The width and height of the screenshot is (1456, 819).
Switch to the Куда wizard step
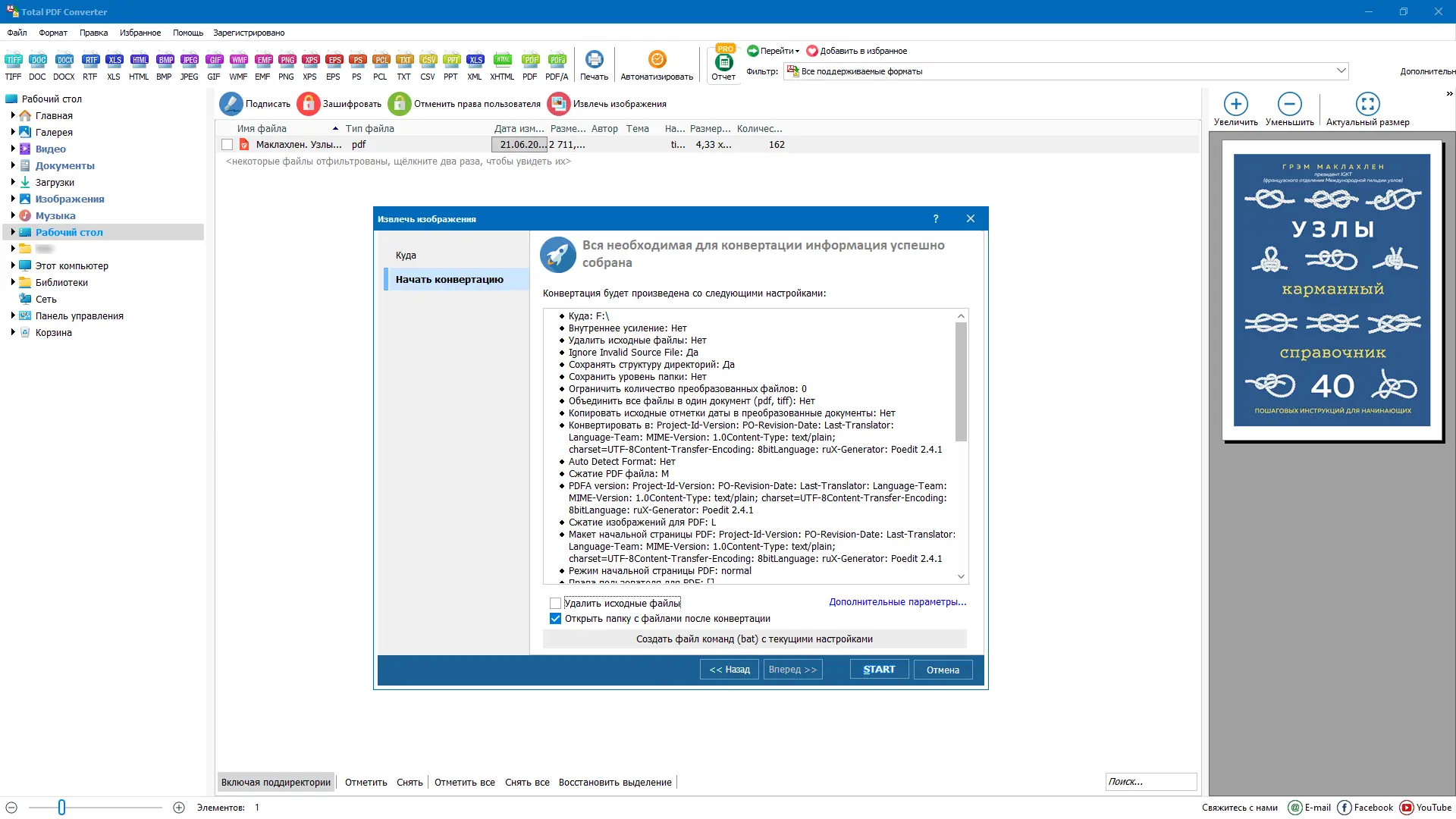406,255
